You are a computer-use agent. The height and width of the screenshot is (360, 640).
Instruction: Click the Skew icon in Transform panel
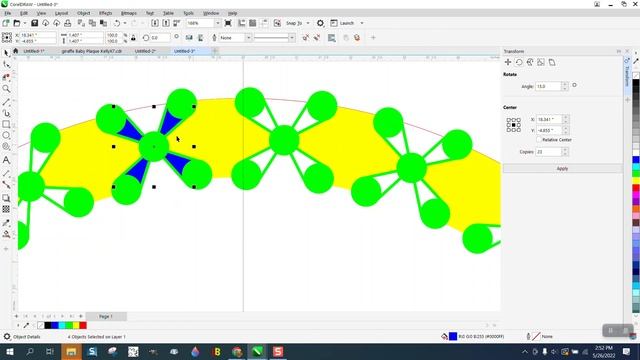point(552,62)
